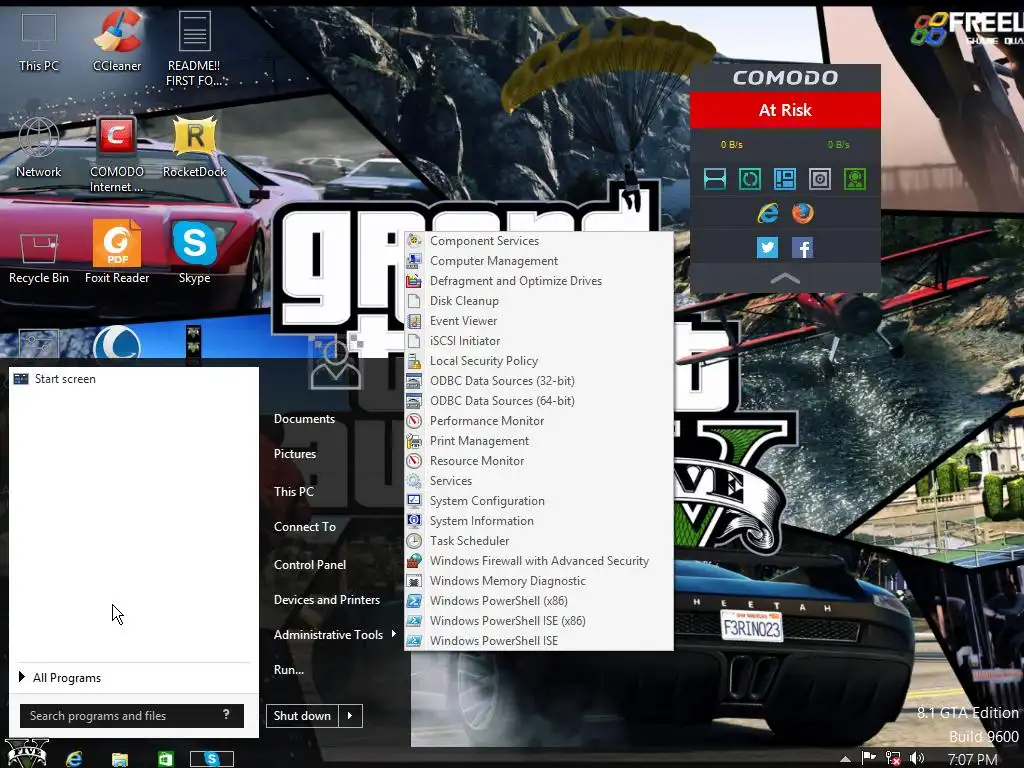Click the COMODO widget task manager layout icon
The width and height of the screenshot is (1024, 768).
tap(784, 179)
